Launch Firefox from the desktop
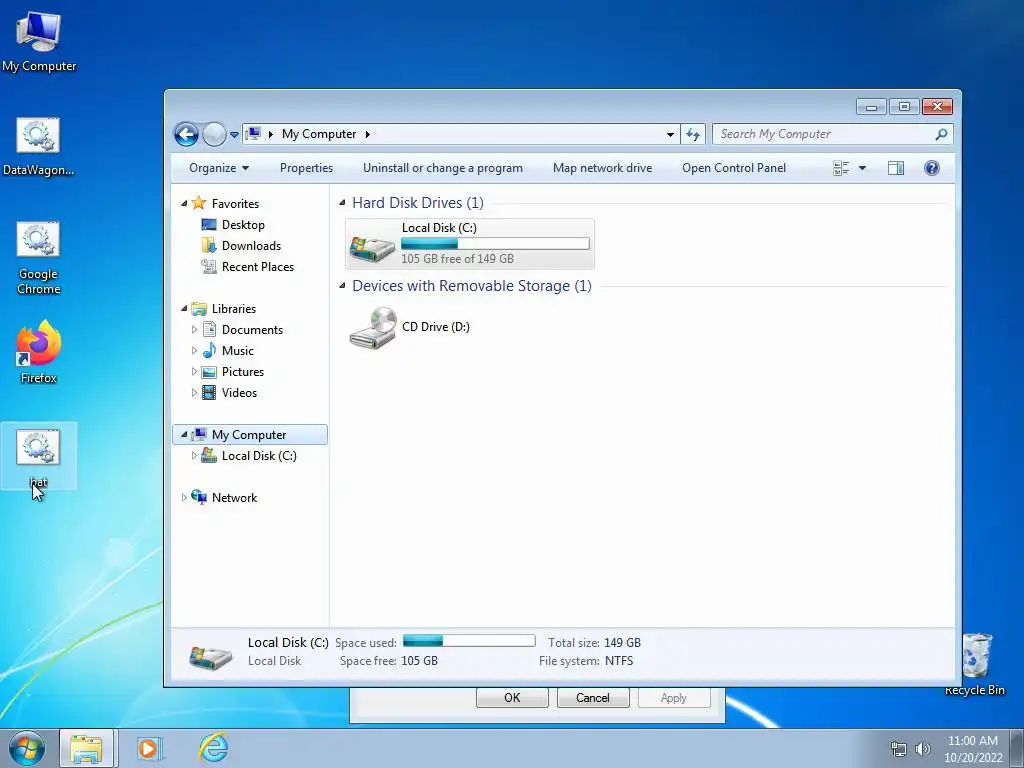Viewport: 1024px width, 768px height. 39,351
